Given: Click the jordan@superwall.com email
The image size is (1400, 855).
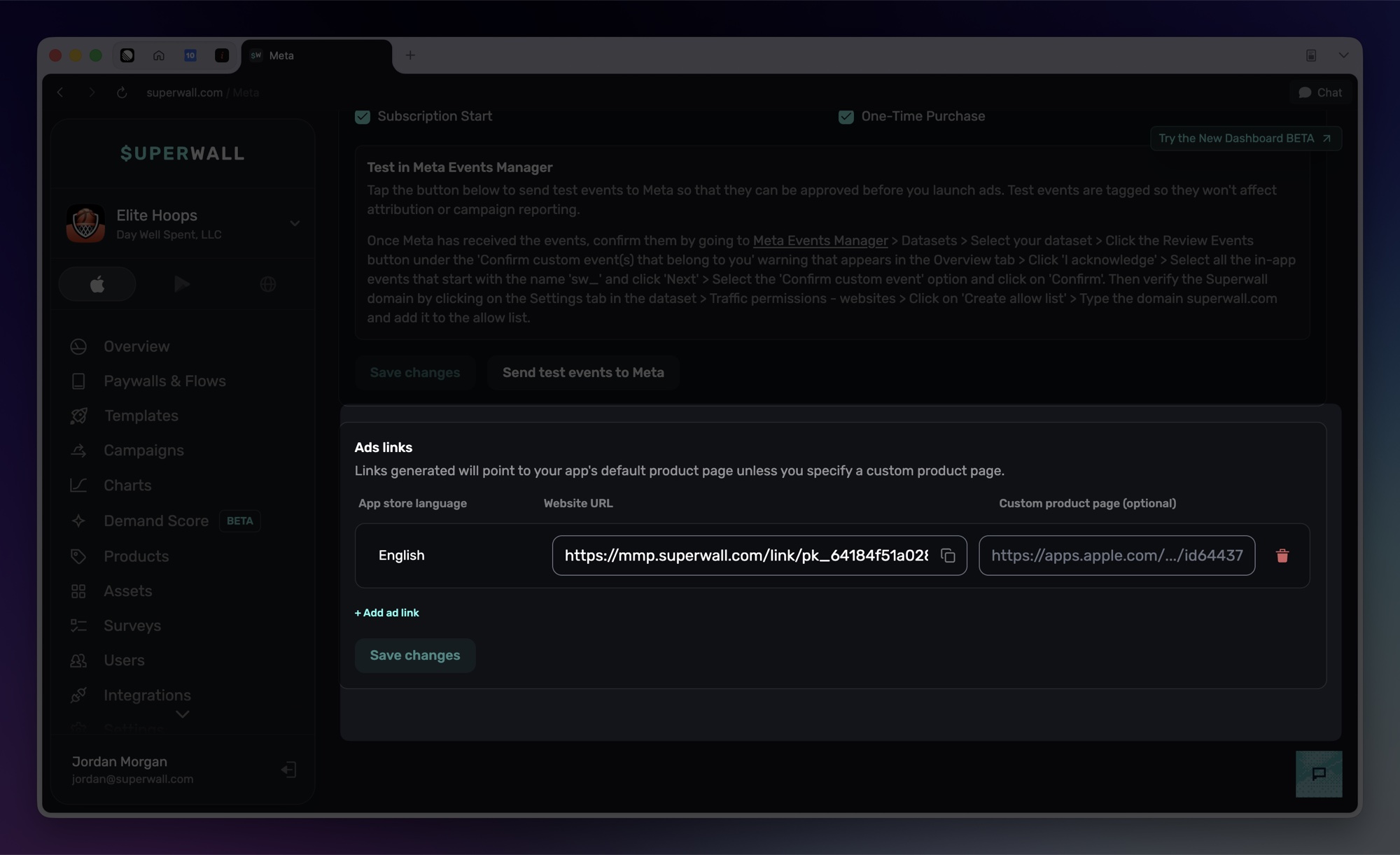Looking at the screenshot, I should [133, 779].
